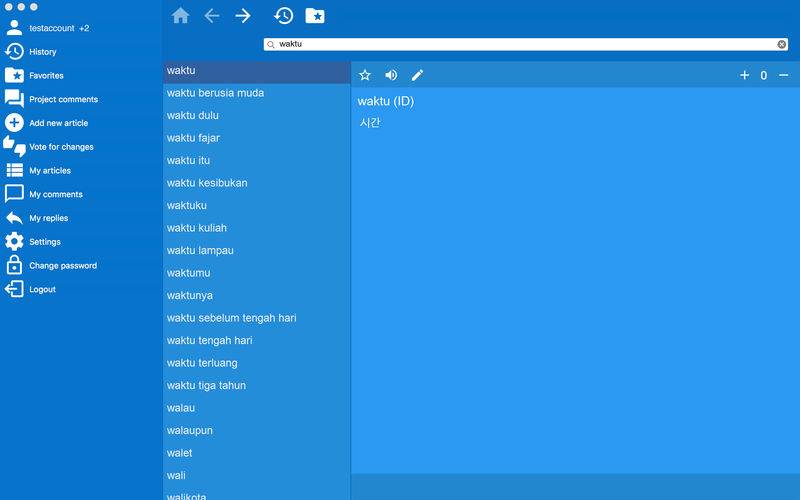The height and width of the screenshot is (500, 800).
Task: Click the magnifier icon in search bar
Action: pyautogui.click(x=271, y=44)
